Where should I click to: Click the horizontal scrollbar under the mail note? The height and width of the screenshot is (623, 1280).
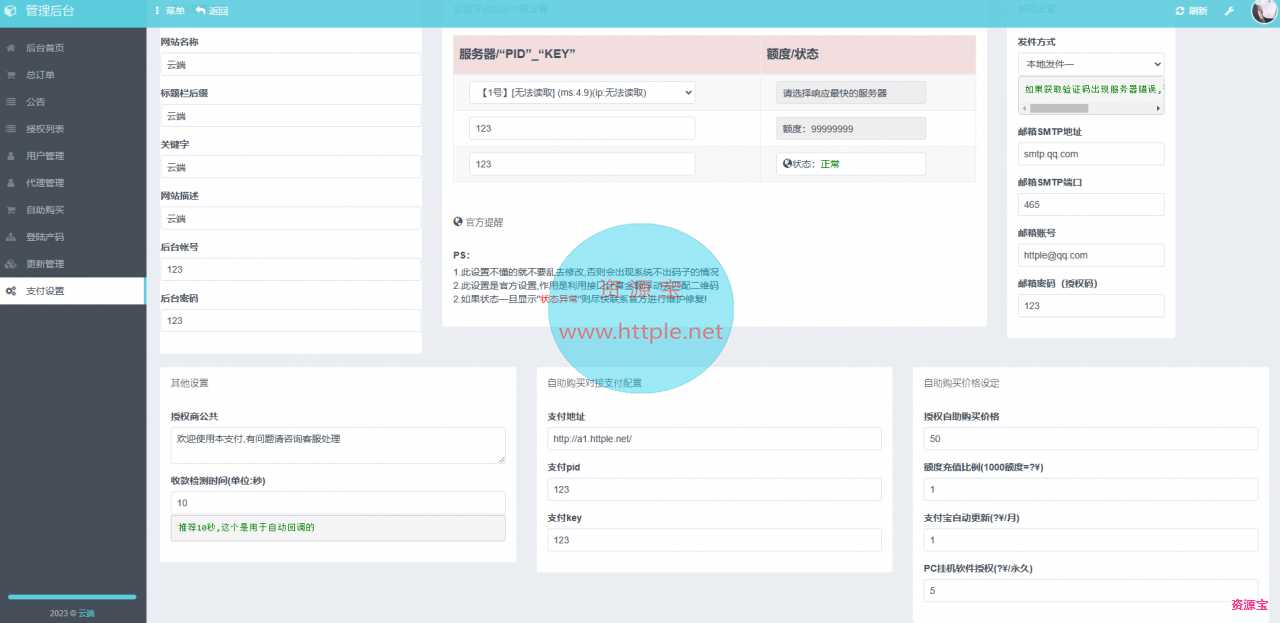tap(1091, 107)
